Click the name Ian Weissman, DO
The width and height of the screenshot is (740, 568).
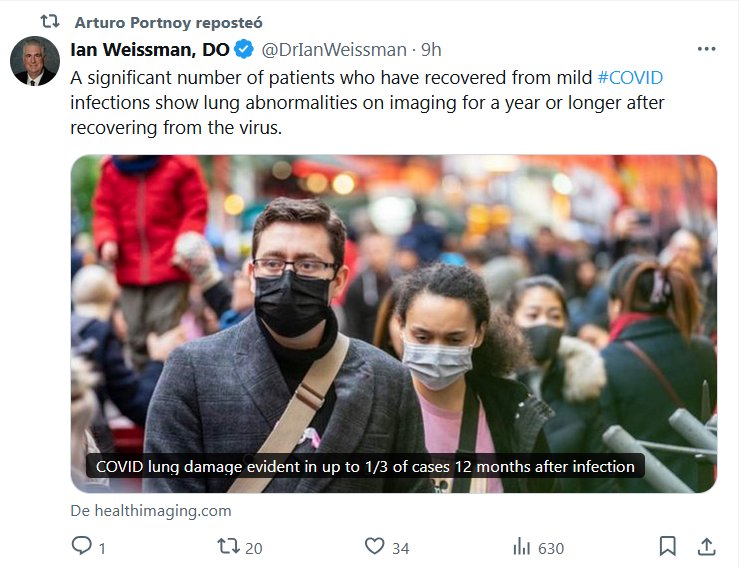(149, 50)
